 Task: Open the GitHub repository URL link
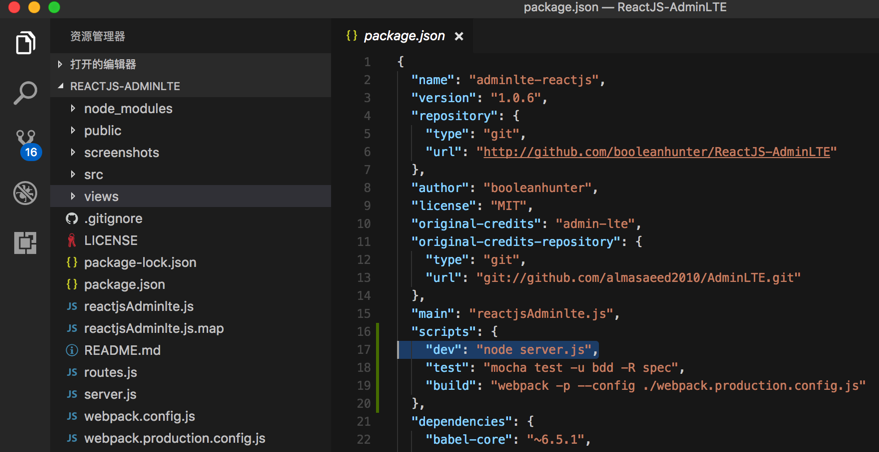click(x=657, y=152)
